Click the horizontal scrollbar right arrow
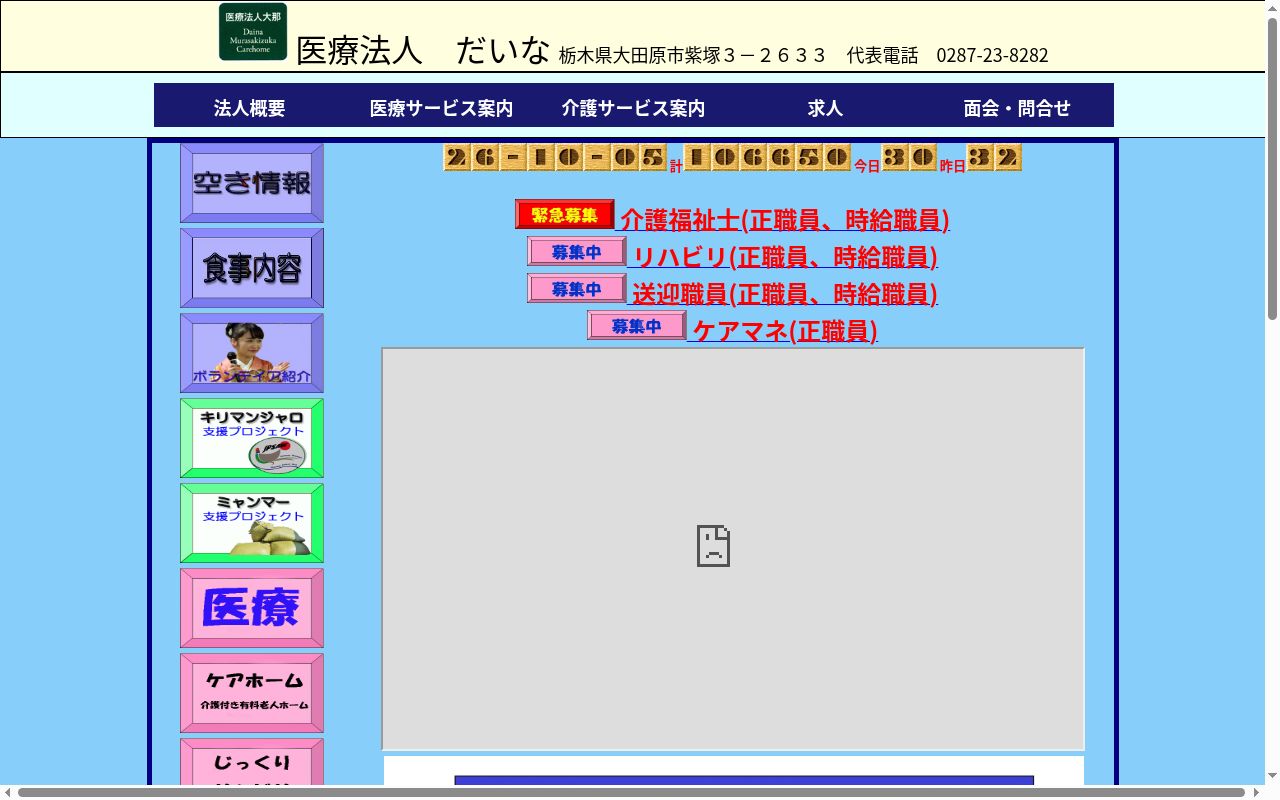1280x800 pixels. (1257, 792)
